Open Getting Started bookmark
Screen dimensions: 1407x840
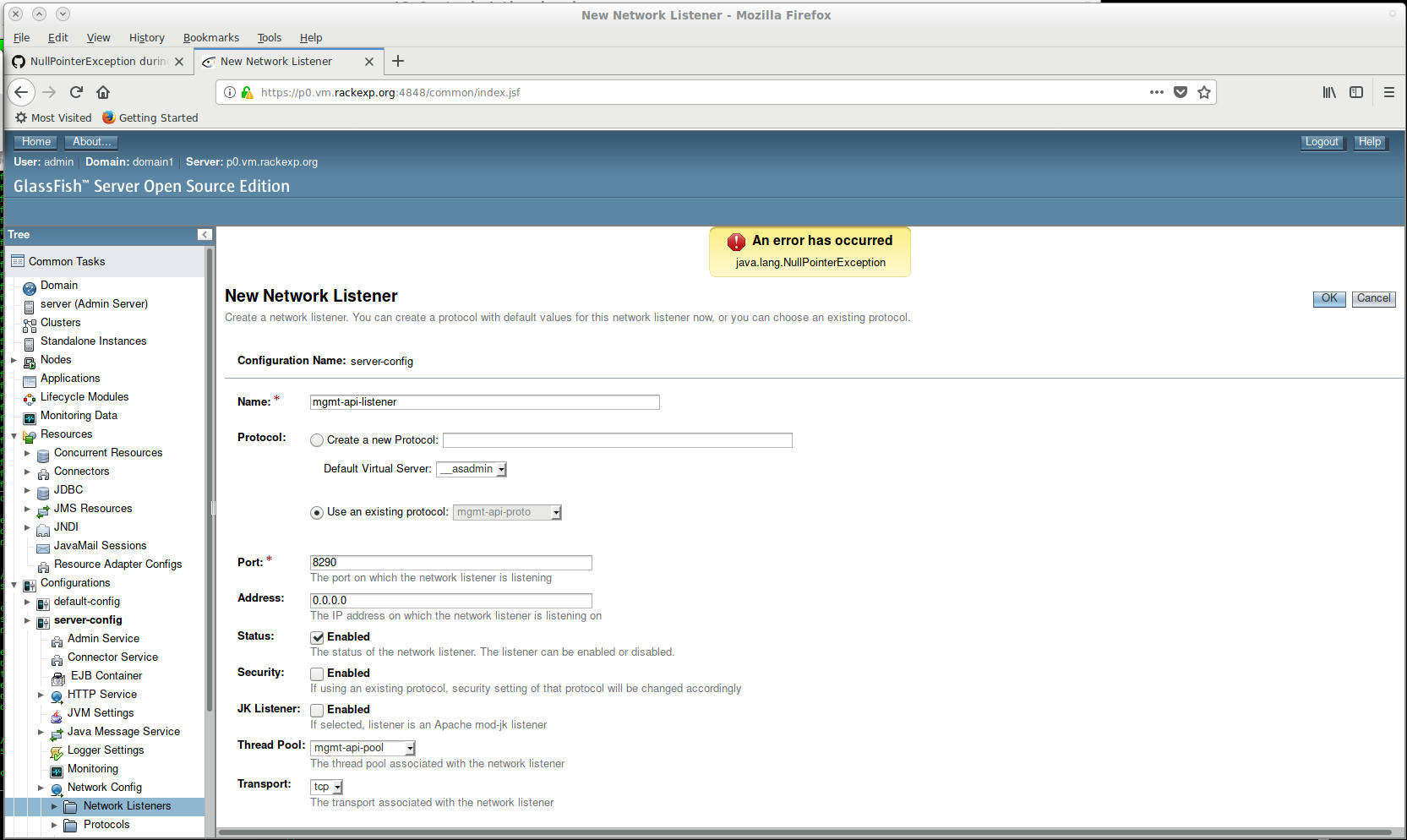click(x=150, y=117)
